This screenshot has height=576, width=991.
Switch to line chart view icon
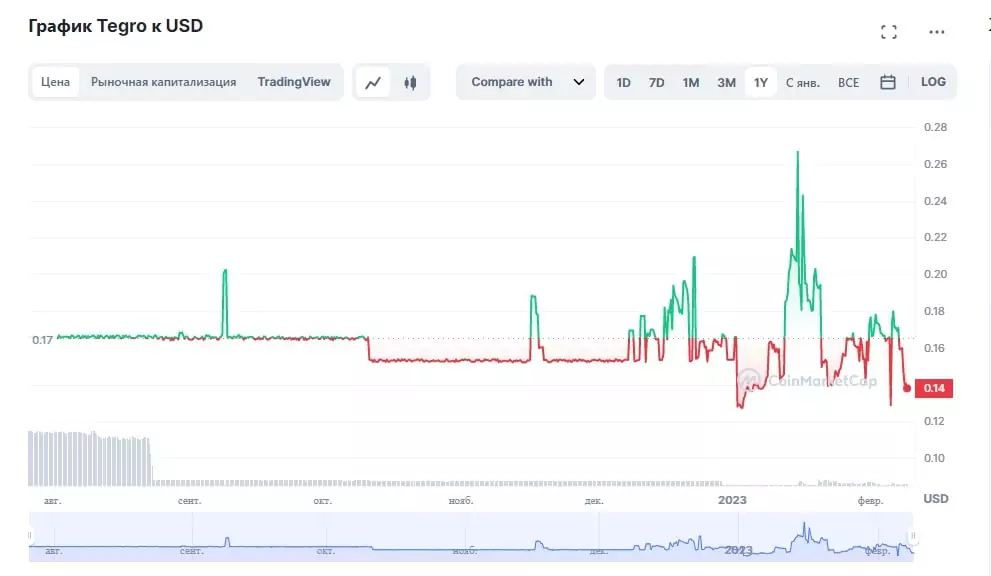pyautogui.click(x=373, y=83)
